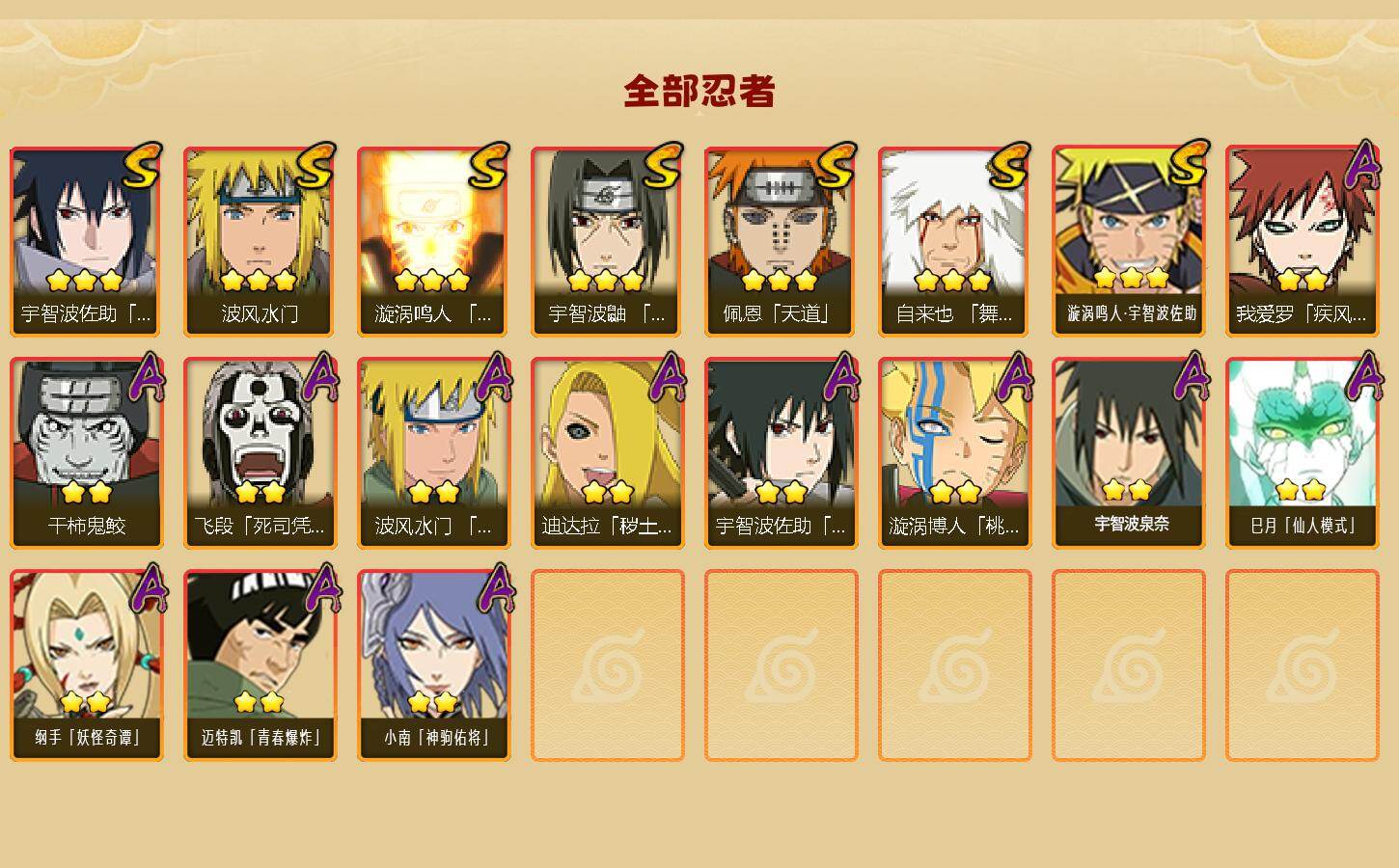Select the 漩涡鸣人·宇智波佐助 card

click(1129, 241)
